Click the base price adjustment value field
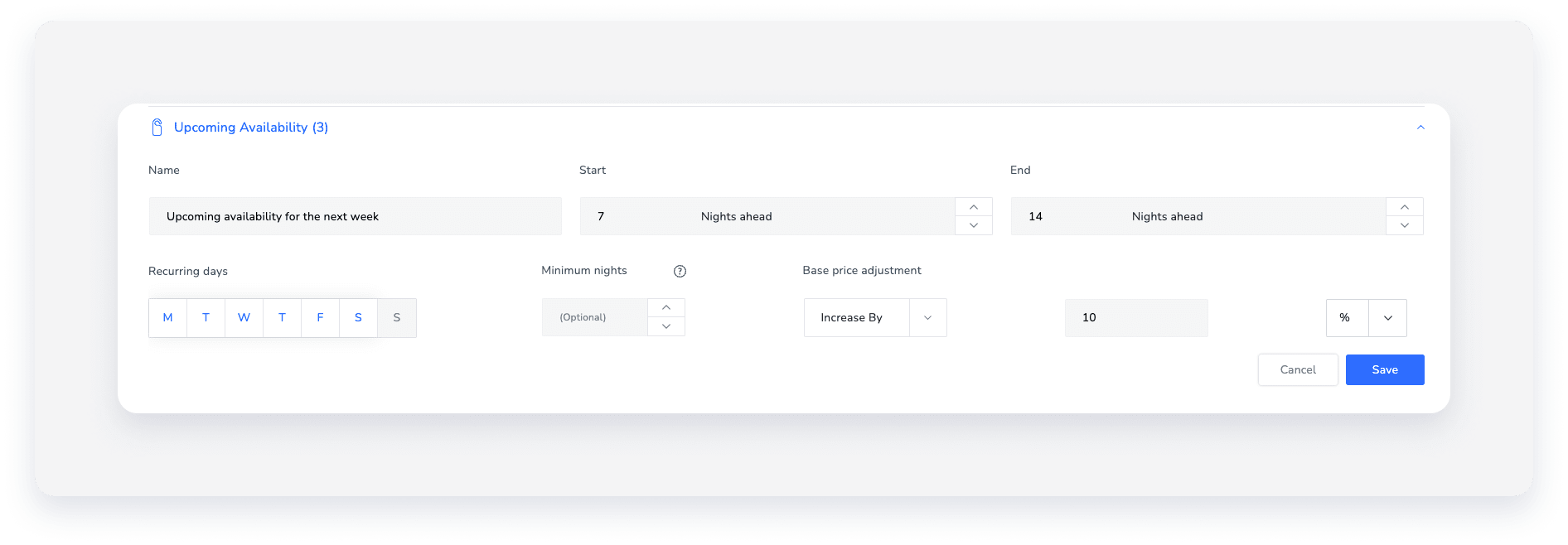Image resolution: width=1568 pixels, height=545 pixels. coord(1135,317)
